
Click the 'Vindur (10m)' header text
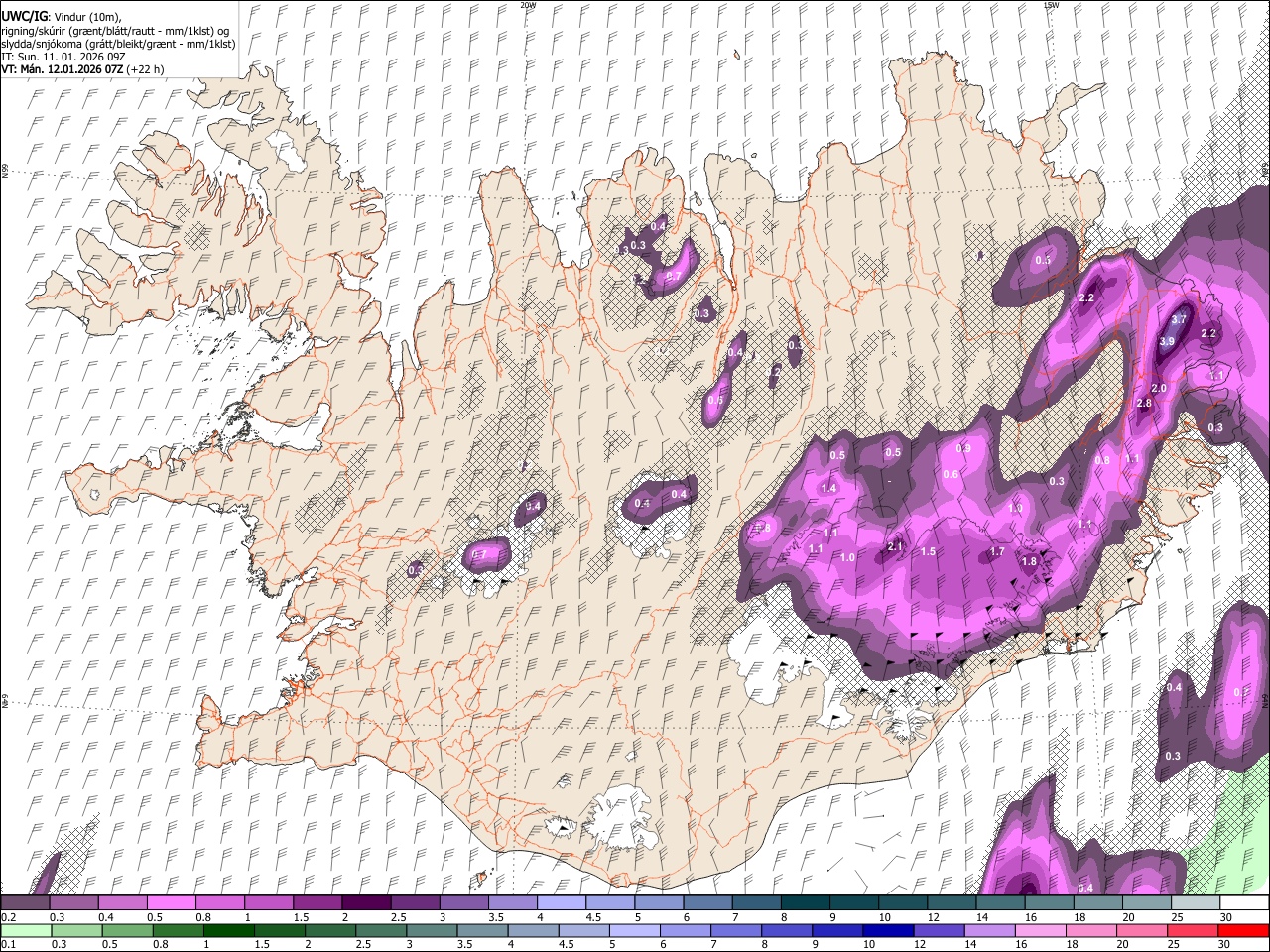pos(86,18)
